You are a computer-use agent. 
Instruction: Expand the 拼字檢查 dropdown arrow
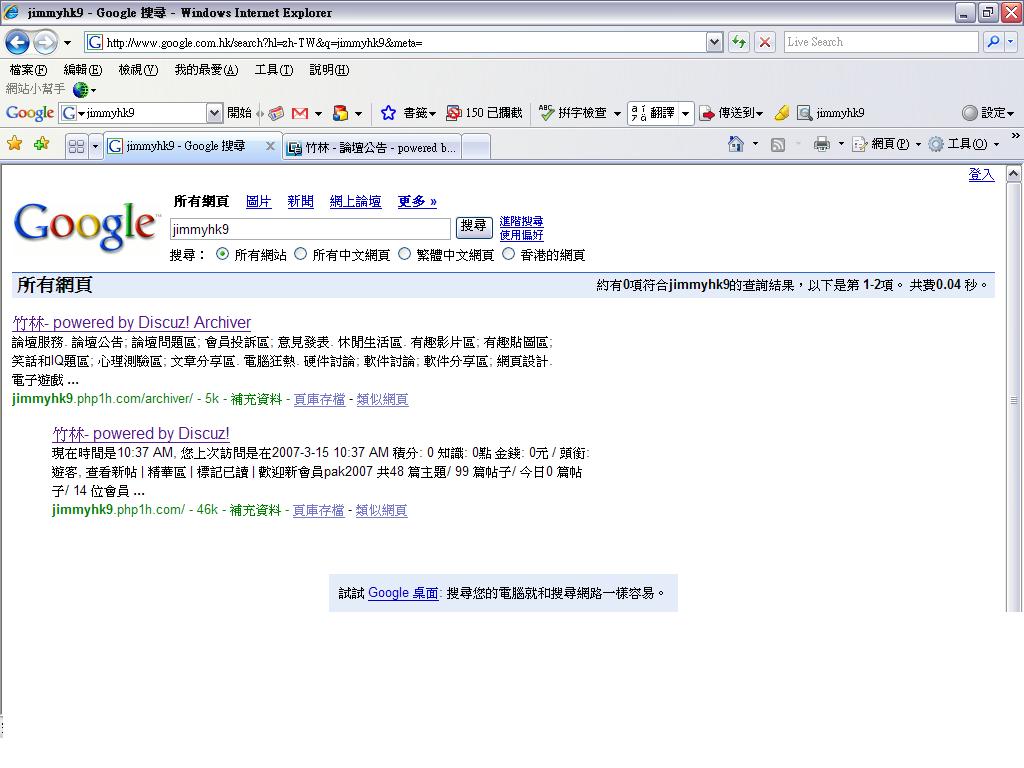tap(617, 114)
